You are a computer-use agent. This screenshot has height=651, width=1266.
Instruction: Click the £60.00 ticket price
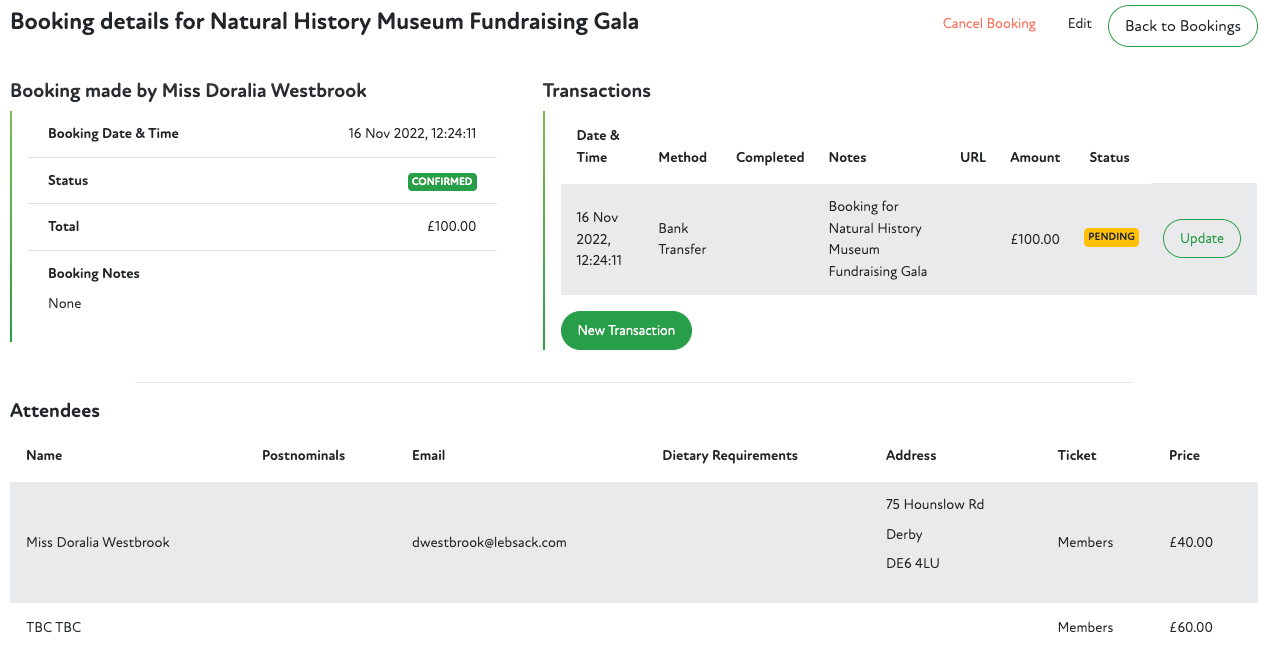[x=1190, y=628]
